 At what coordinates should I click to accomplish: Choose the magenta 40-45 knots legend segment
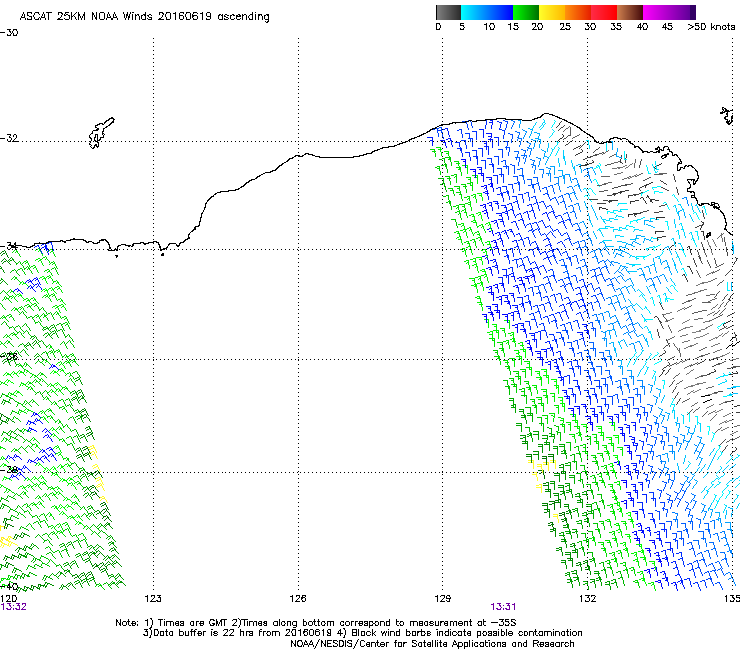(656, 12)
